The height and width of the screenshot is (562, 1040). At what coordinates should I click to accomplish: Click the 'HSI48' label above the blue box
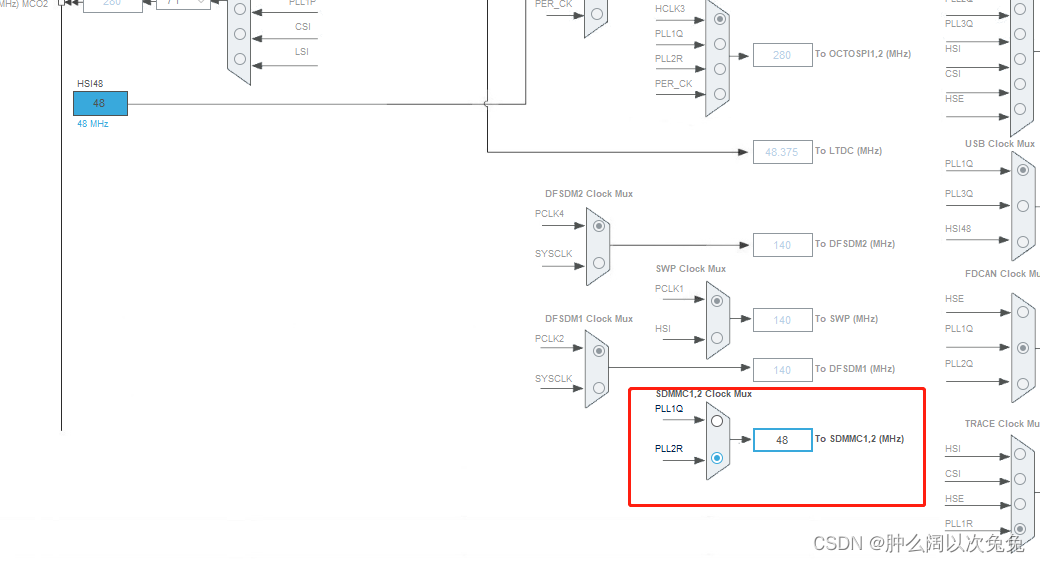(90, 84)
